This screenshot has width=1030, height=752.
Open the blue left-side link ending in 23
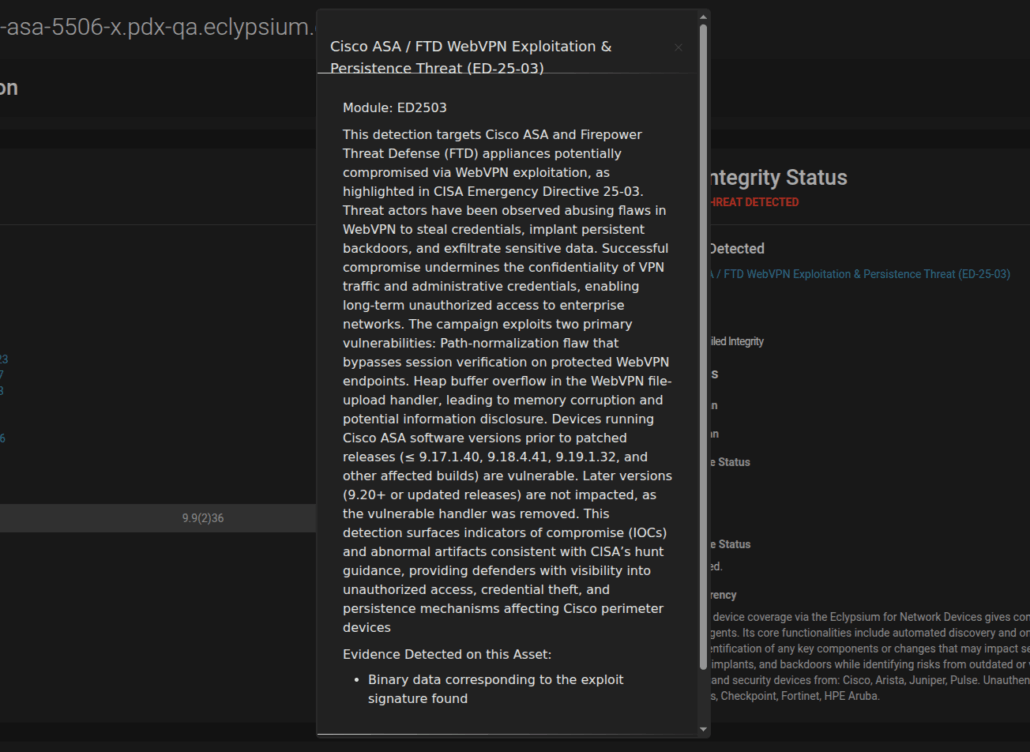[4, 359]
